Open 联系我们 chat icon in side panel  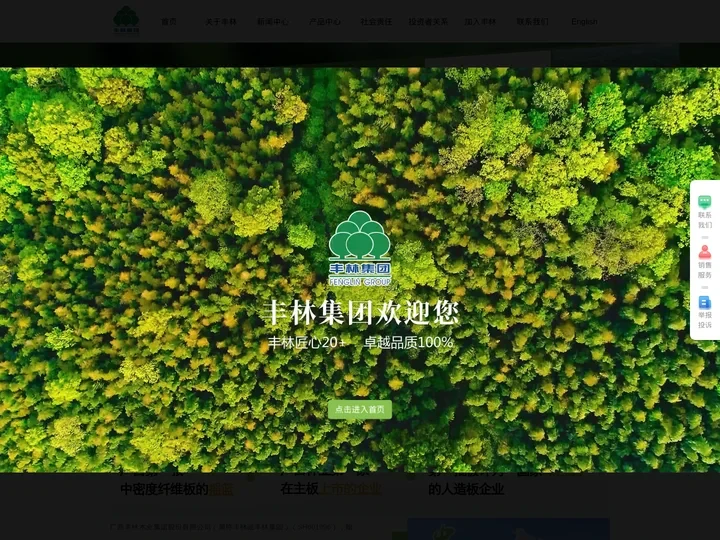[704, 202]
